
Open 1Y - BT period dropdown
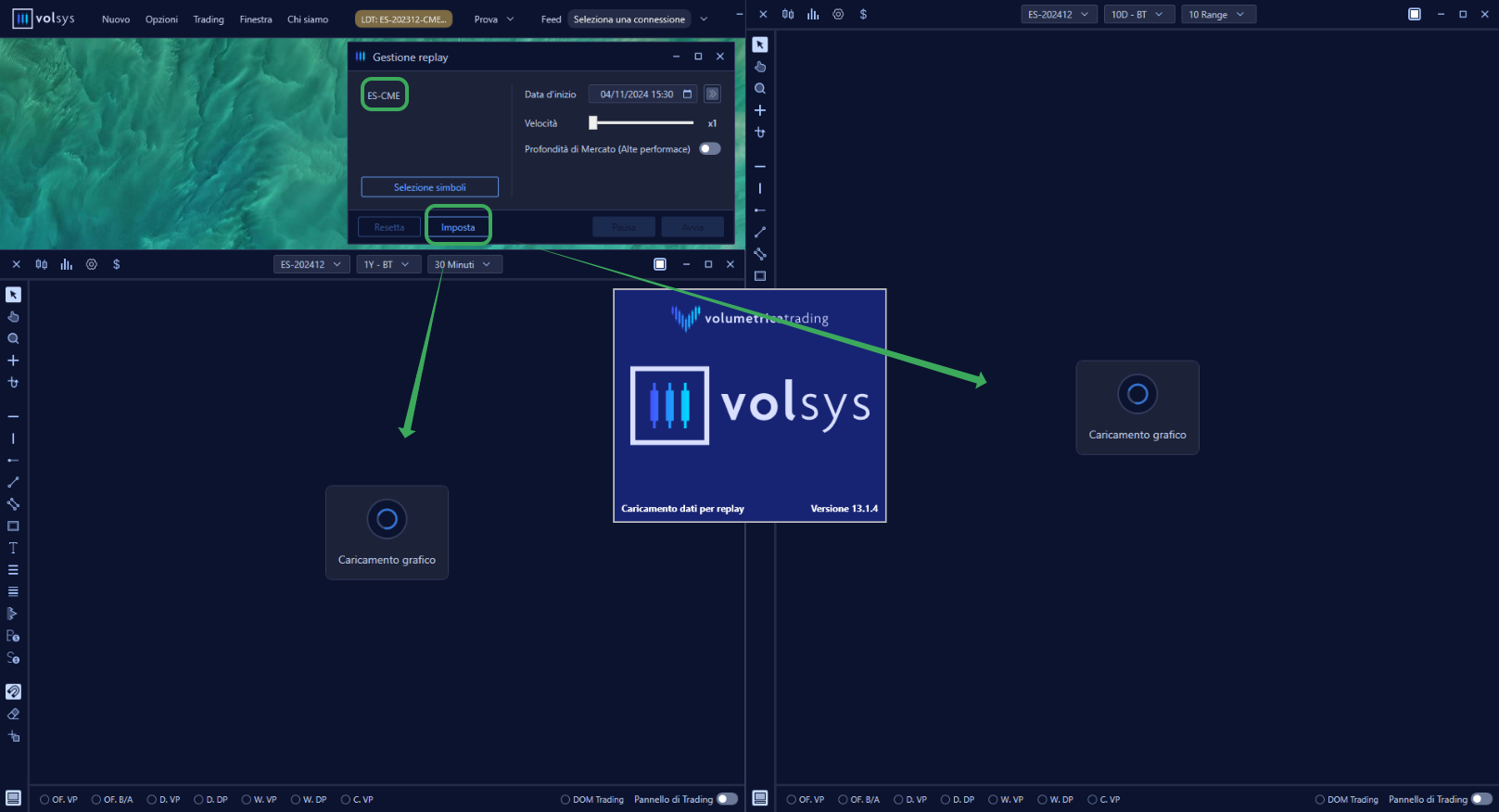pos(387,264)
